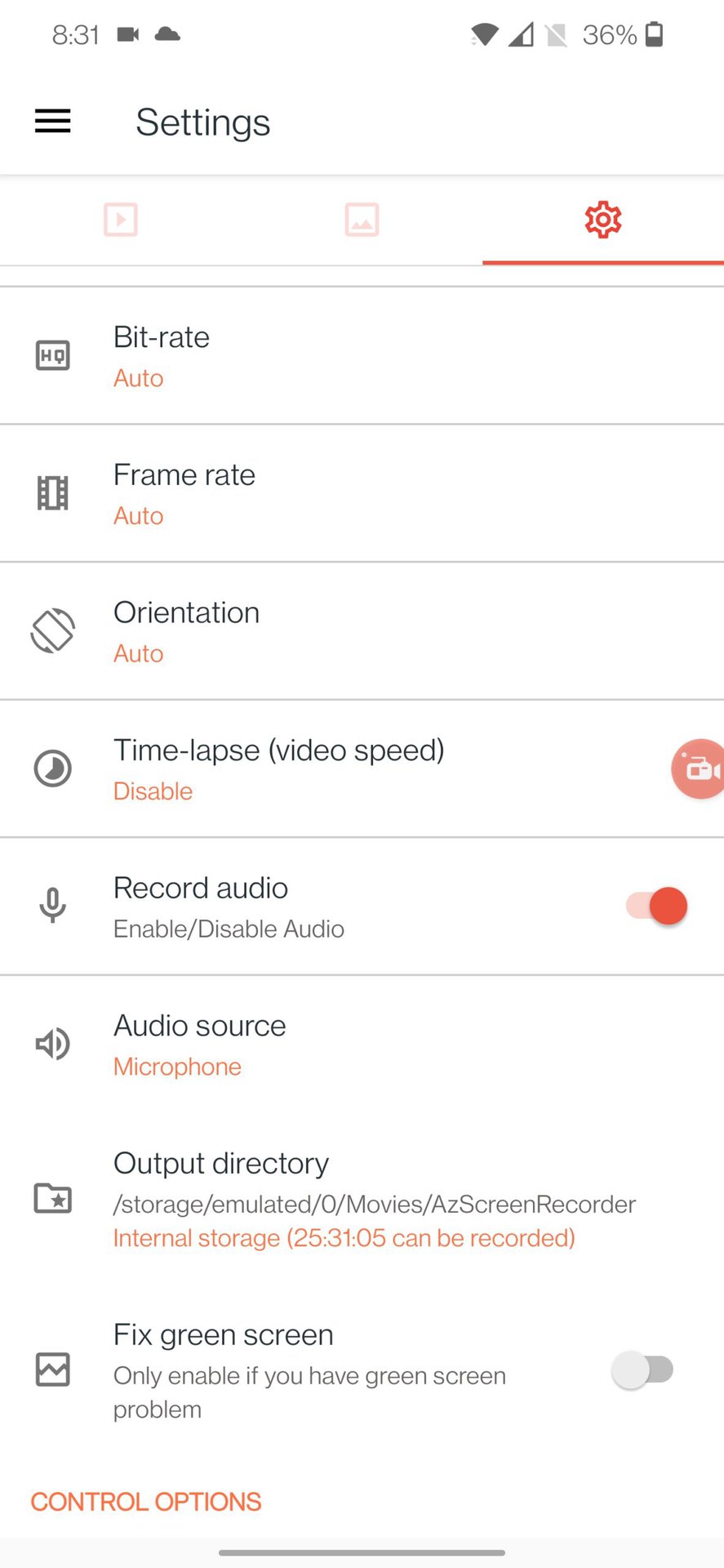
Task: Open the hamburger navigation menu
Action: [53, 122]
